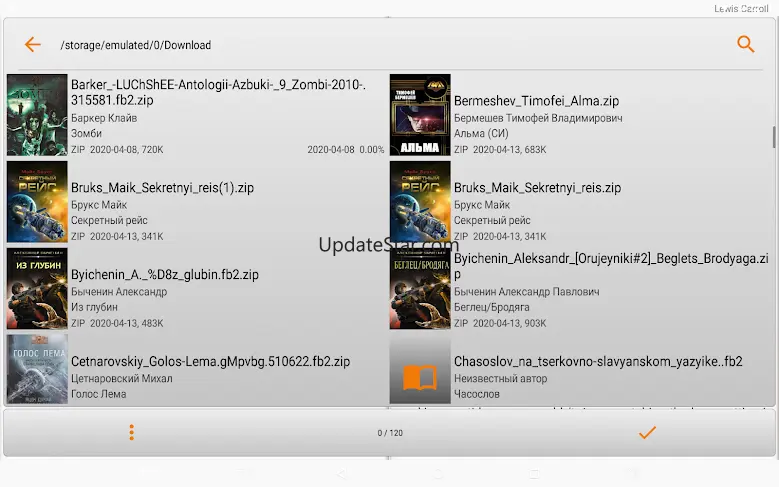Screen dimensions: 779x487
Task: Open cover of Bruks_Maik_Sekretnyi_reis(1).zip
Action: tap(37, 202)
